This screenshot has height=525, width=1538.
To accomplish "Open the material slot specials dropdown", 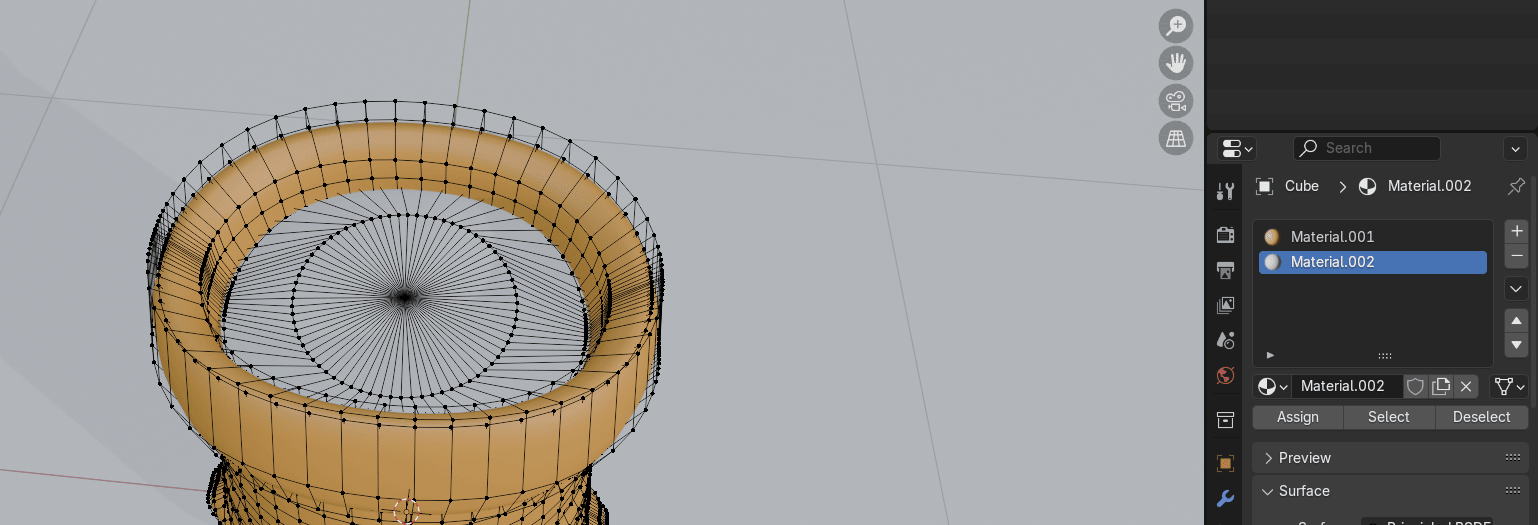I will (1516, 289).
